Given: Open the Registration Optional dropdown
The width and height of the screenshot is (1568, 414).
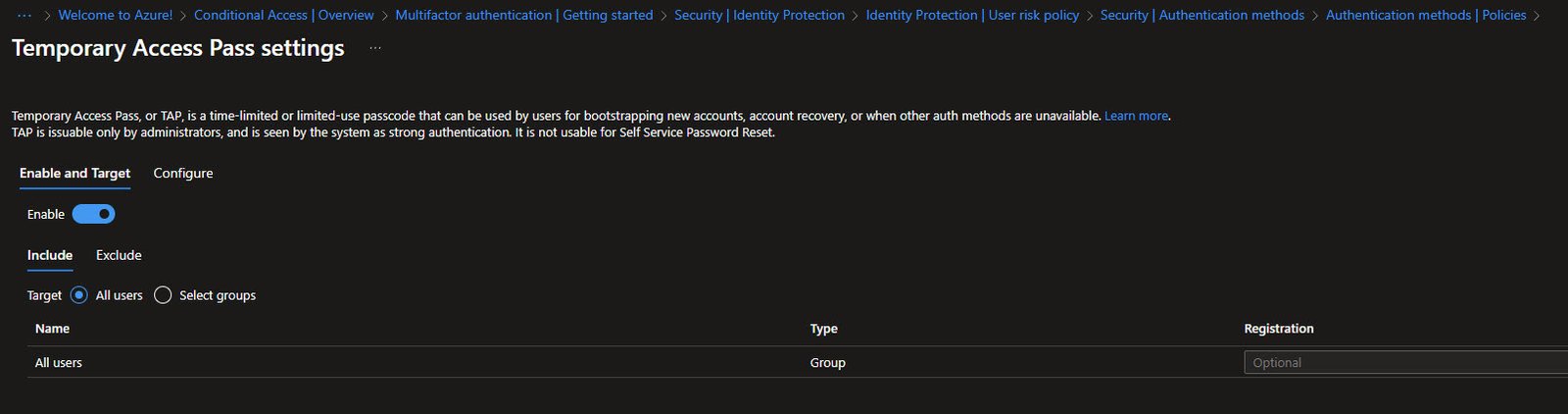Looking at the screenshot, I should pos(1403,363).
